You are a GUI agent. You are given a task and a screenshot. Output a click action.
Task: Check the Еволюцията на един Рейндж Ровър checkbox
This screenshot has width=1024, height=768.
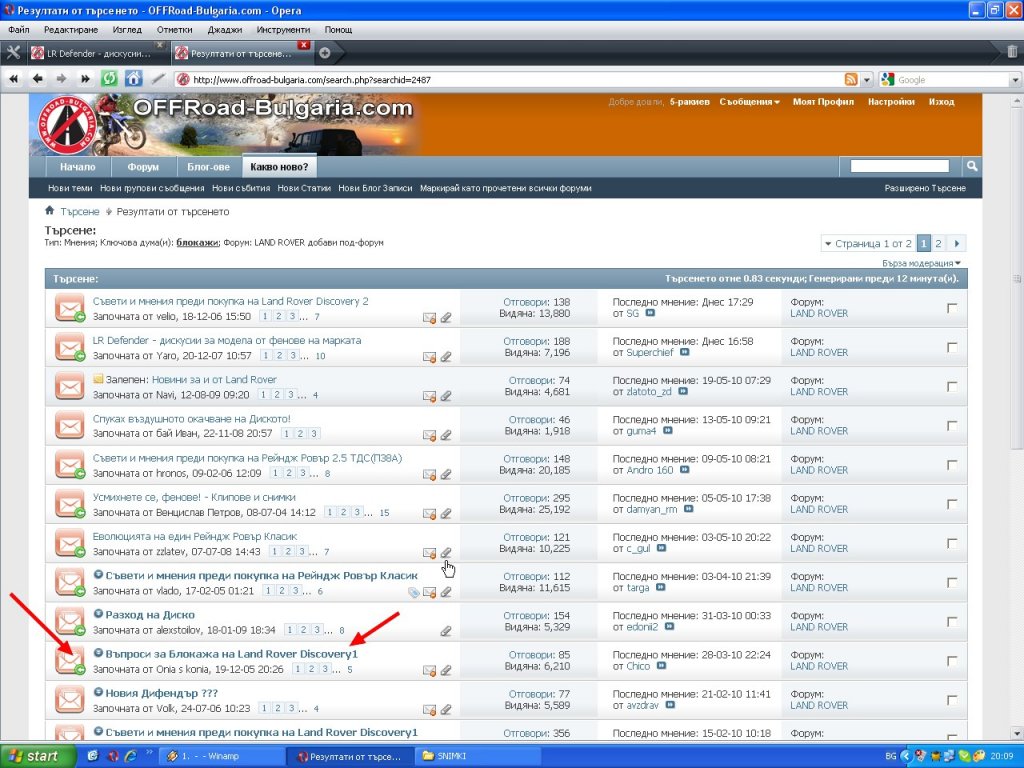point(952,543)
